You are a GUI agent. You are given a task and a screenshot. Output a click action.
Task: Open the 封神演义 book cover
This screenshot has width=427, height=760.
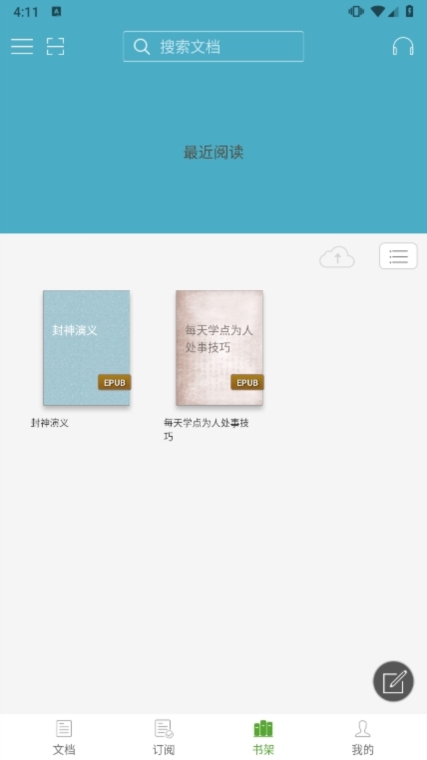tap(86, 348)
